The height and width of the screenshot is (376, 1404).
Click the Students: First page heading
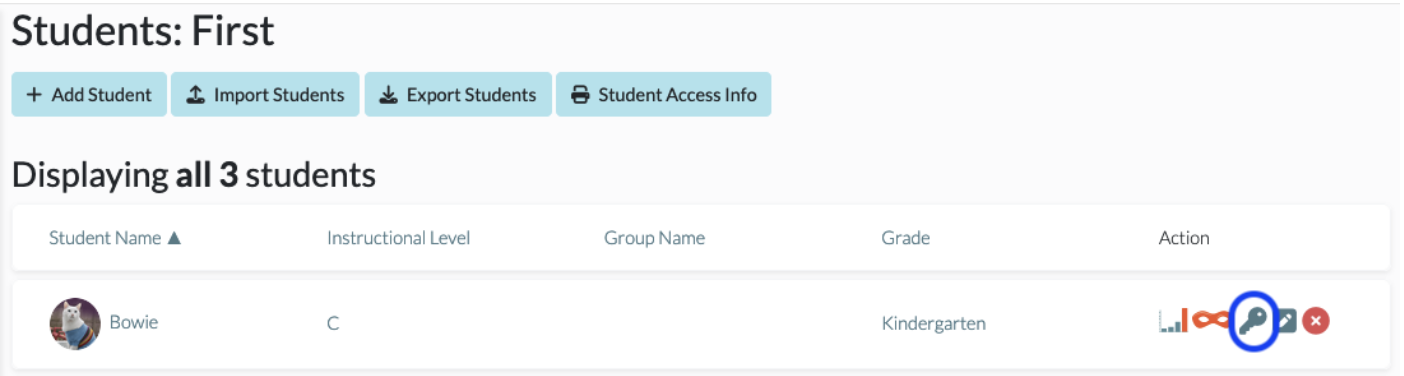pyautogui.click(x=143, y=31)
